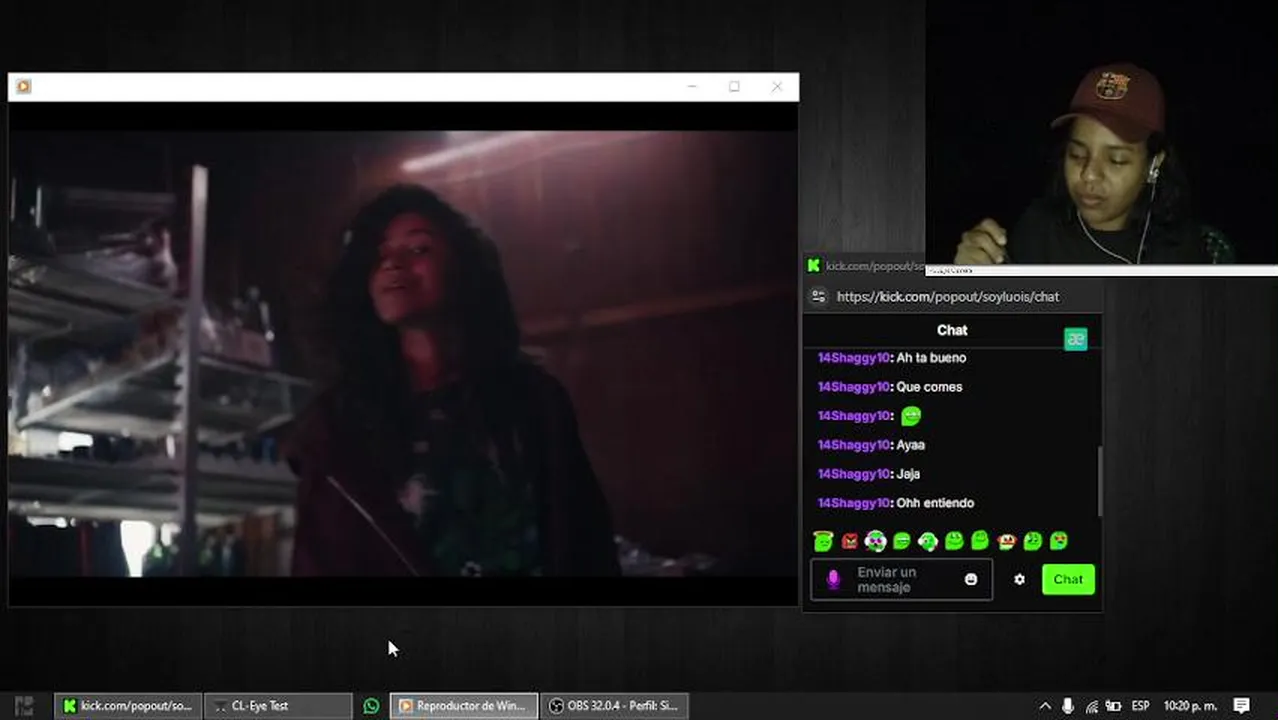Screen dimensions: 1278x720
Task: Open the 10:20 p. m. clock calendar
Action: (1189, 706)
